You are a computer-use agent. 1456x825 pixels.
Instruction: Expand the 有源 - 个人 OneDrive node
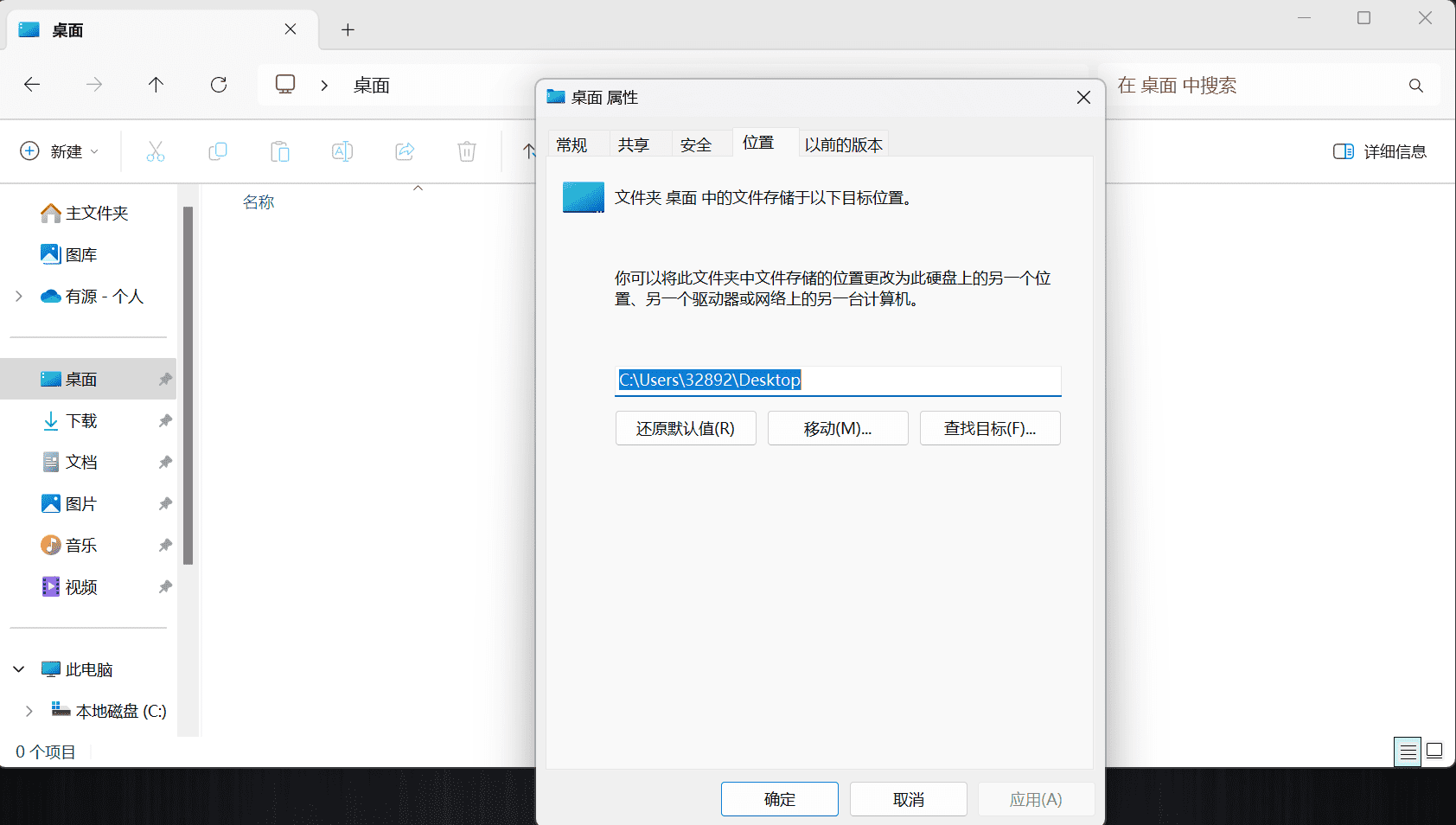tap(19, 297)
